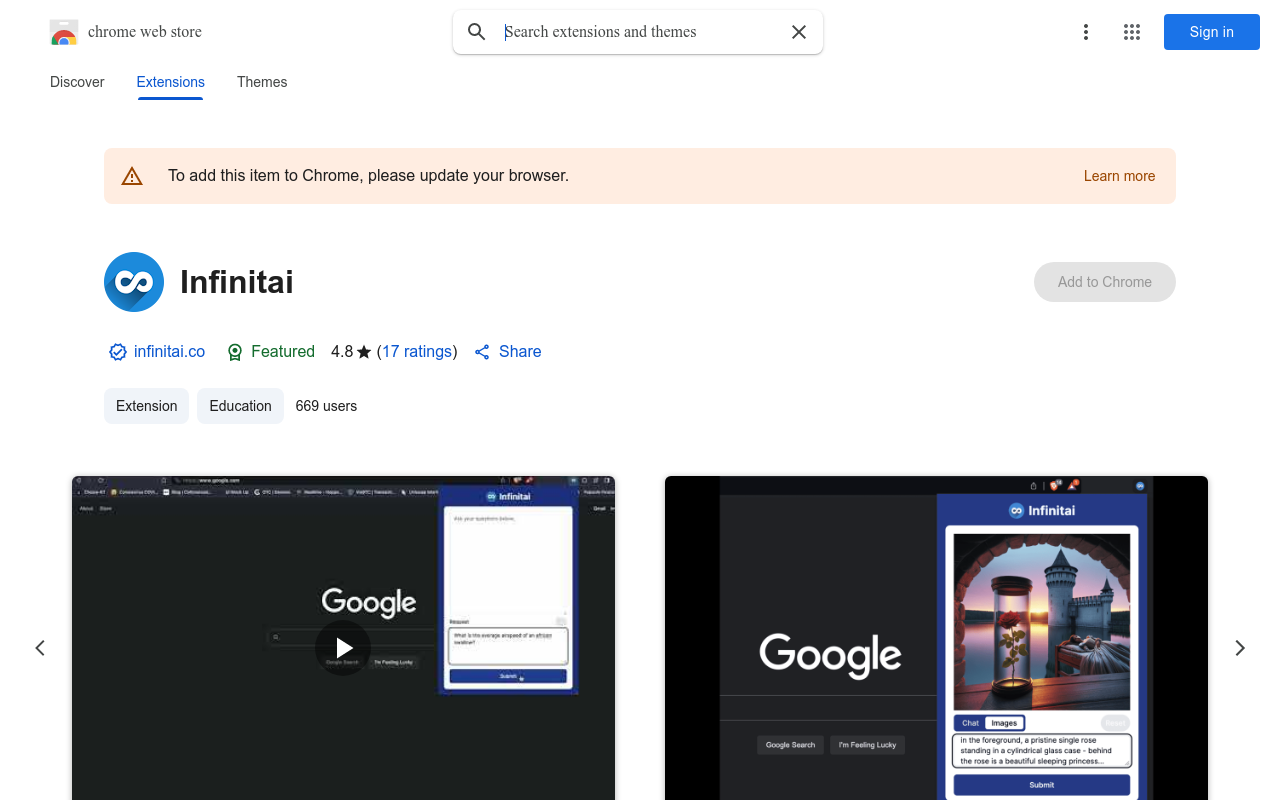
Task: Switch to the Discover tab
Action: coord(77,82)
